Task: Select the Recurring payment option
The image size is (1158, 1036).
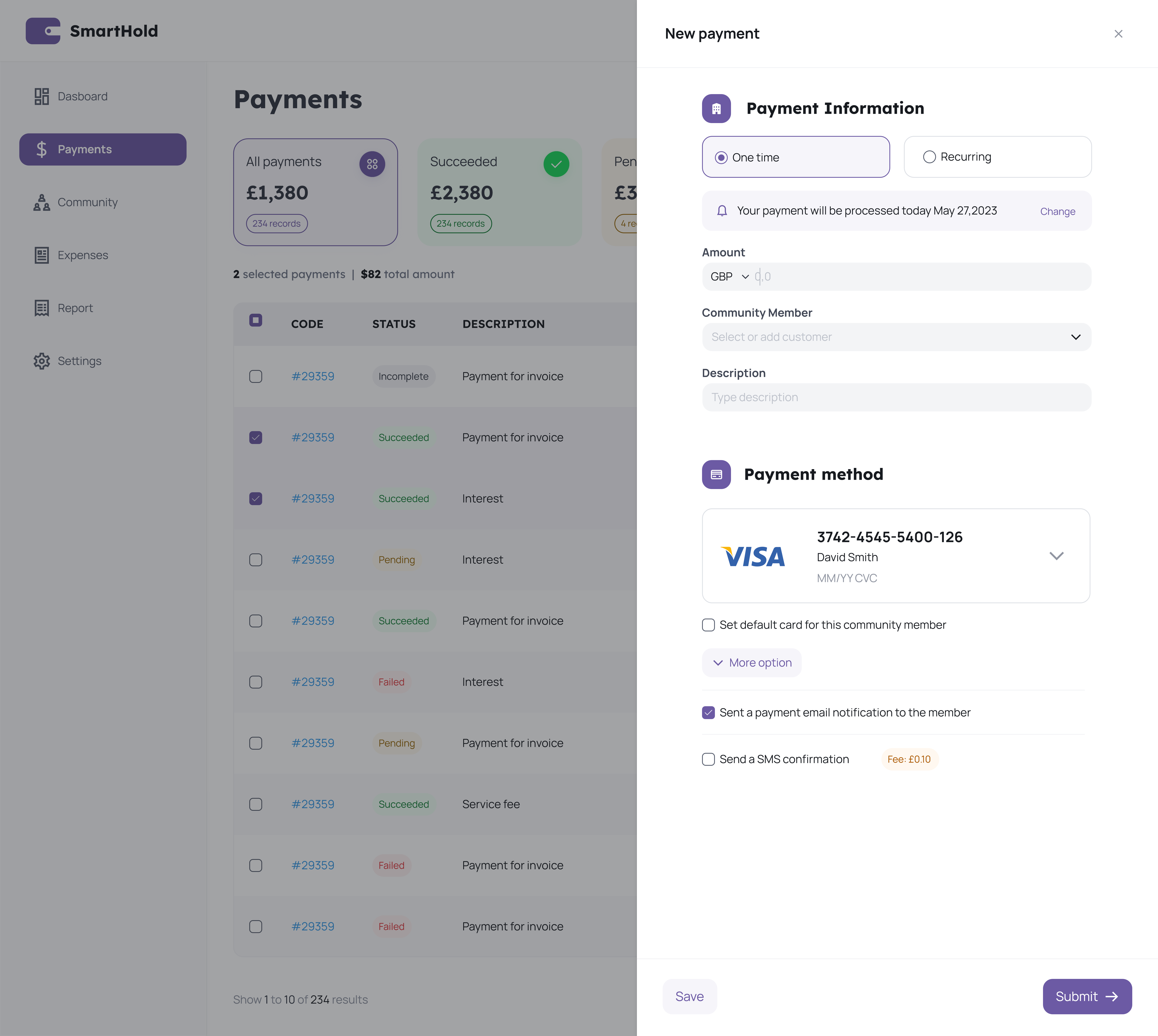Action: 929,157
